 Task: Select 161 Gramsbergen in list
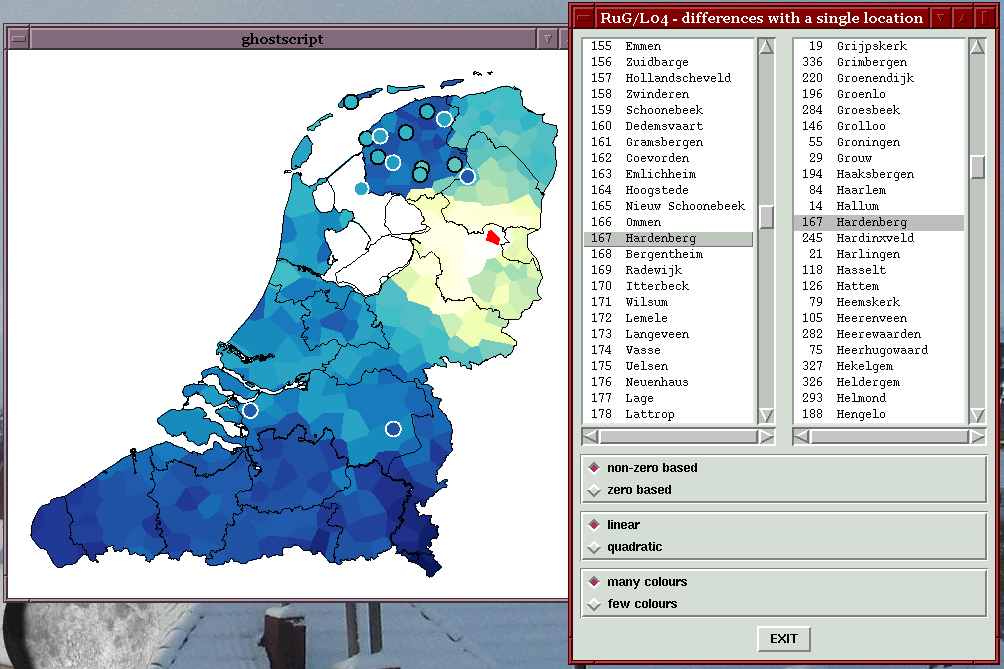pos(668,142)
